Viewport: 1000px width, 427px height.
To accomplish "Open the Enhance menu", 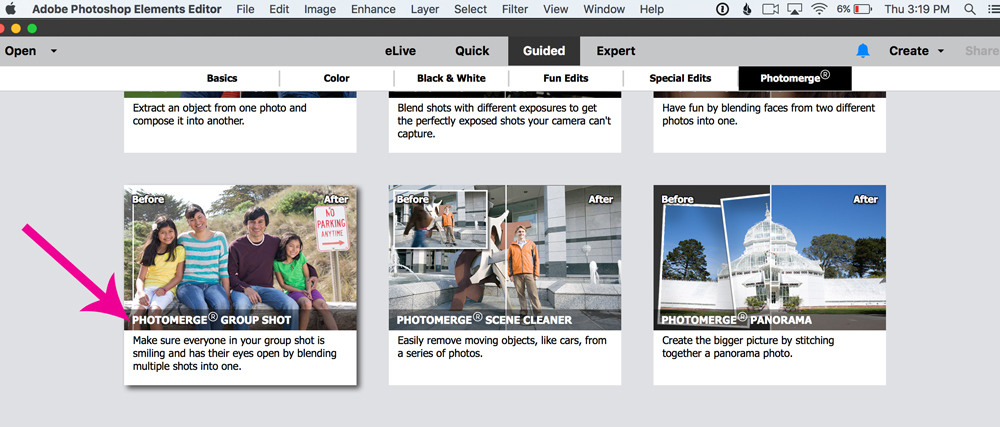I will pyautogui.click(x=373, y=9).
